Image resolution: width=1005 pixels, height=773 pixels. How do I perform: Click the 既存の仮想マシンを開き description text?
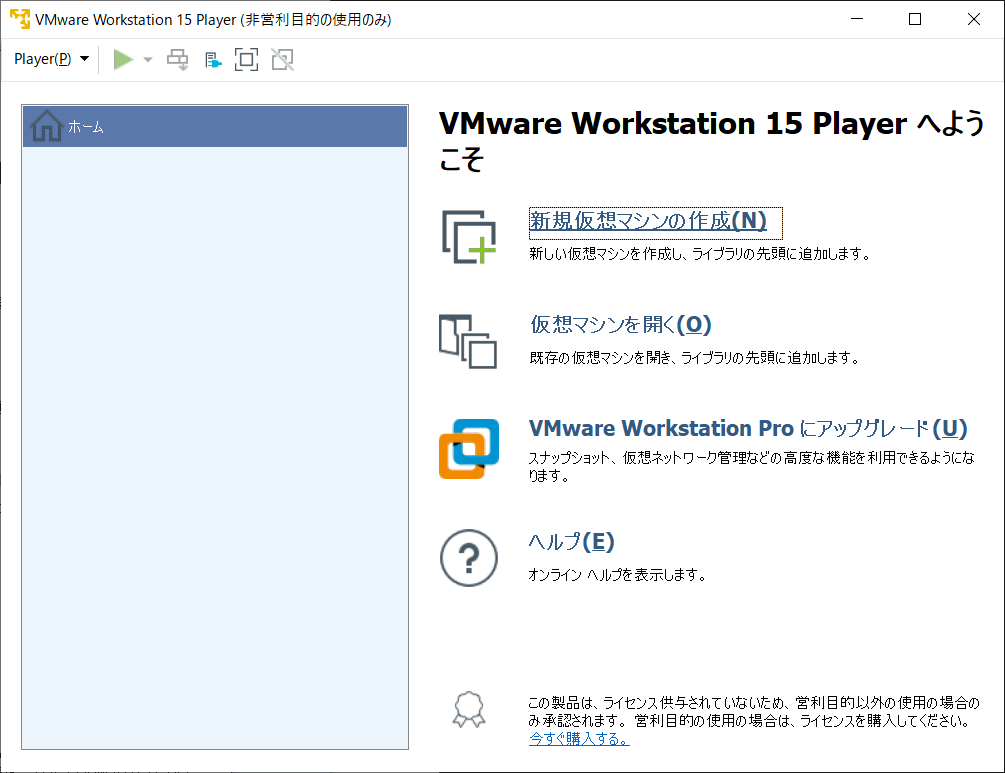(x=695, y=358)
